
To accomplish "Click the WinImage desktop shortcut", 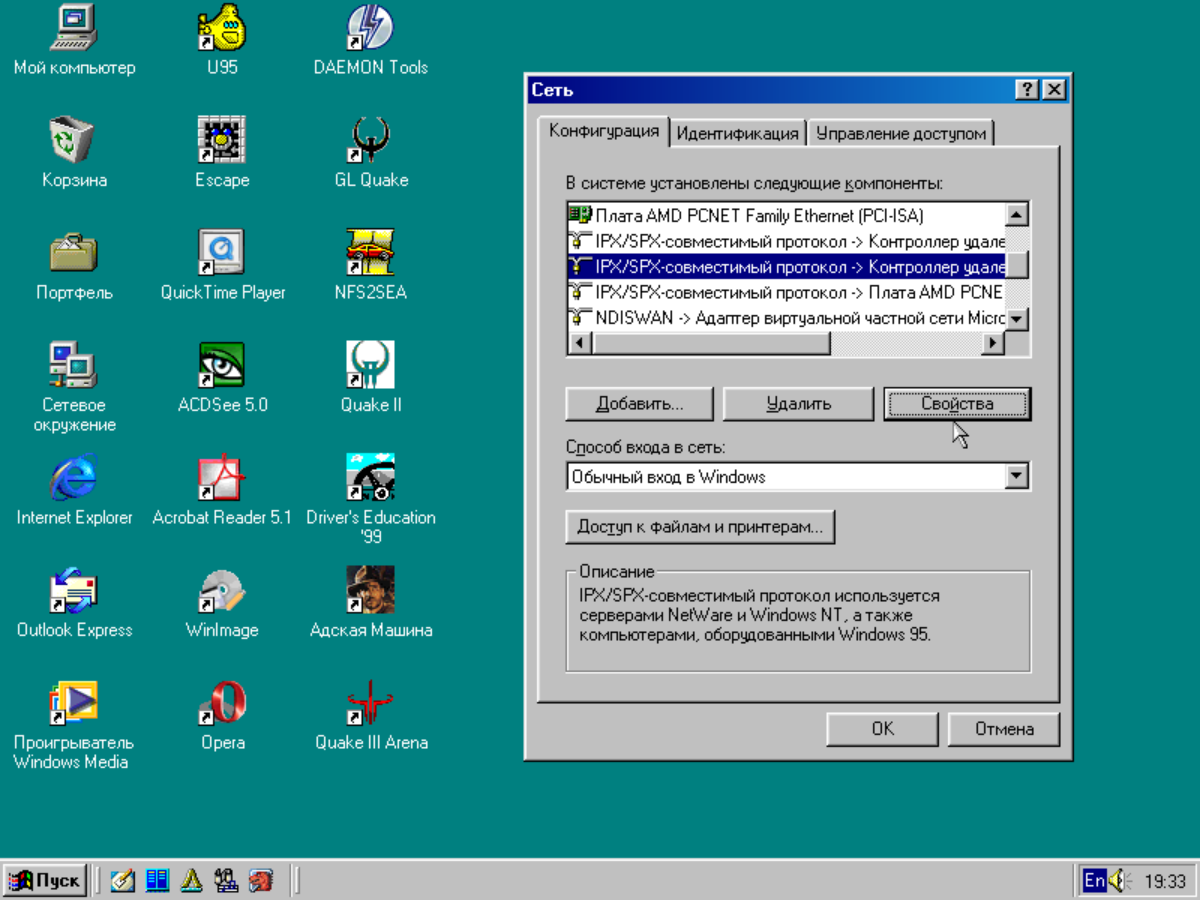I will coord(222,592).
